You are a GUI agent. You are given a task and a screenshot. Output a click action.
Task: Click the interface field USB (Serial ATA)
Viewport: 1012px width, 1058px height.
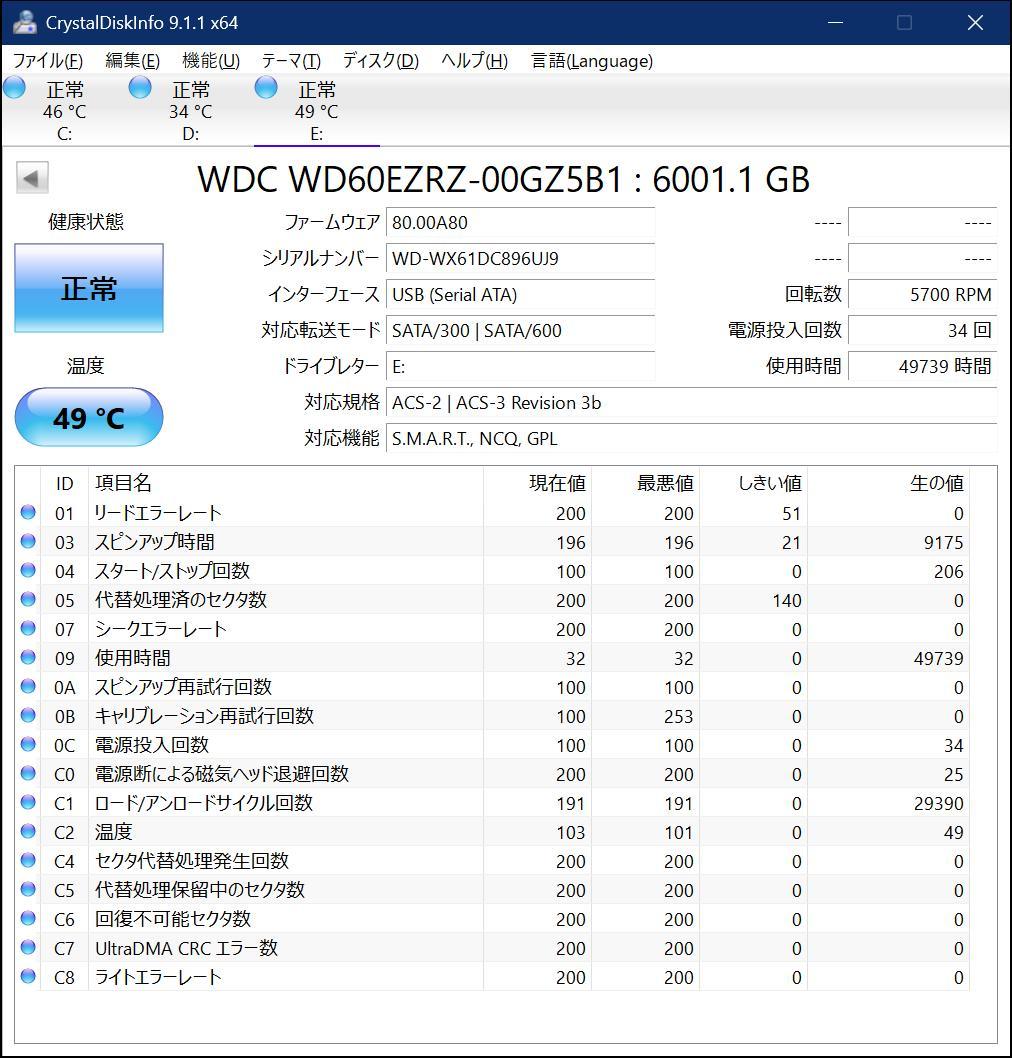(x=520, y=294)
